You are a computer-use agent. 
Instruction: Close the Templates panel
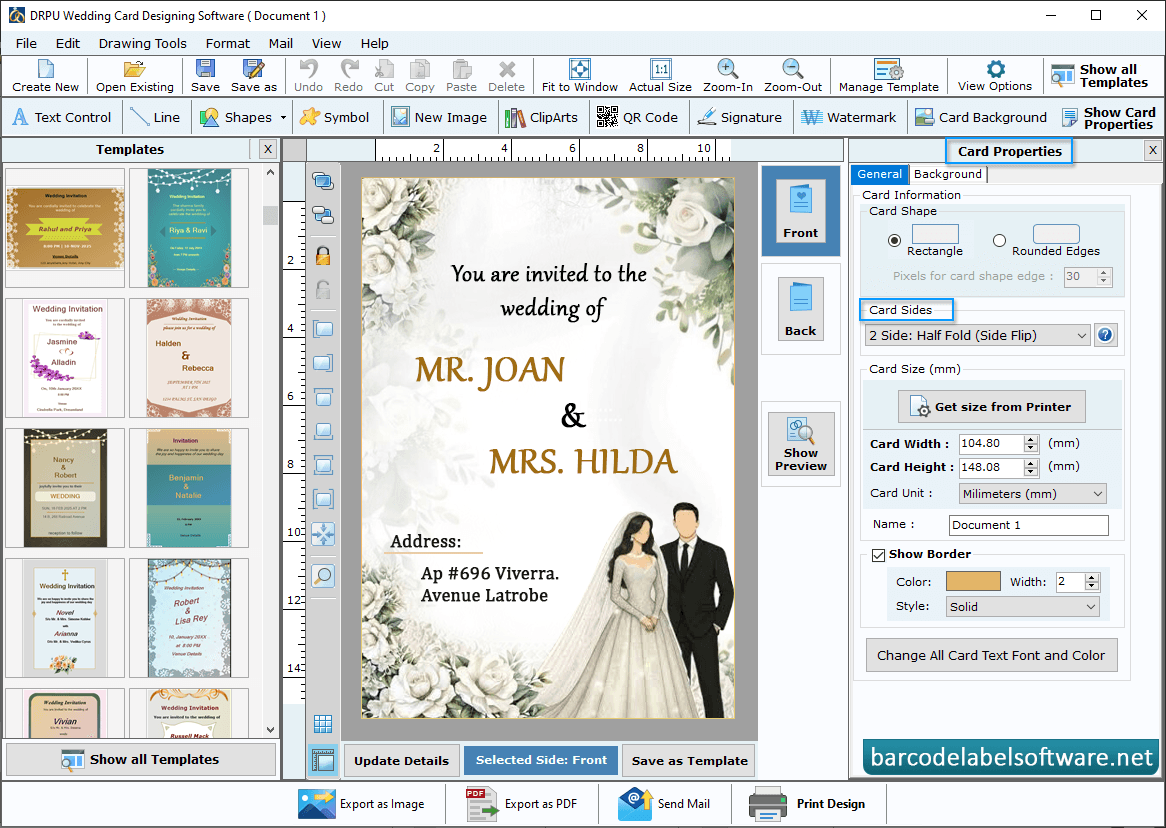[x=268, y=149]
